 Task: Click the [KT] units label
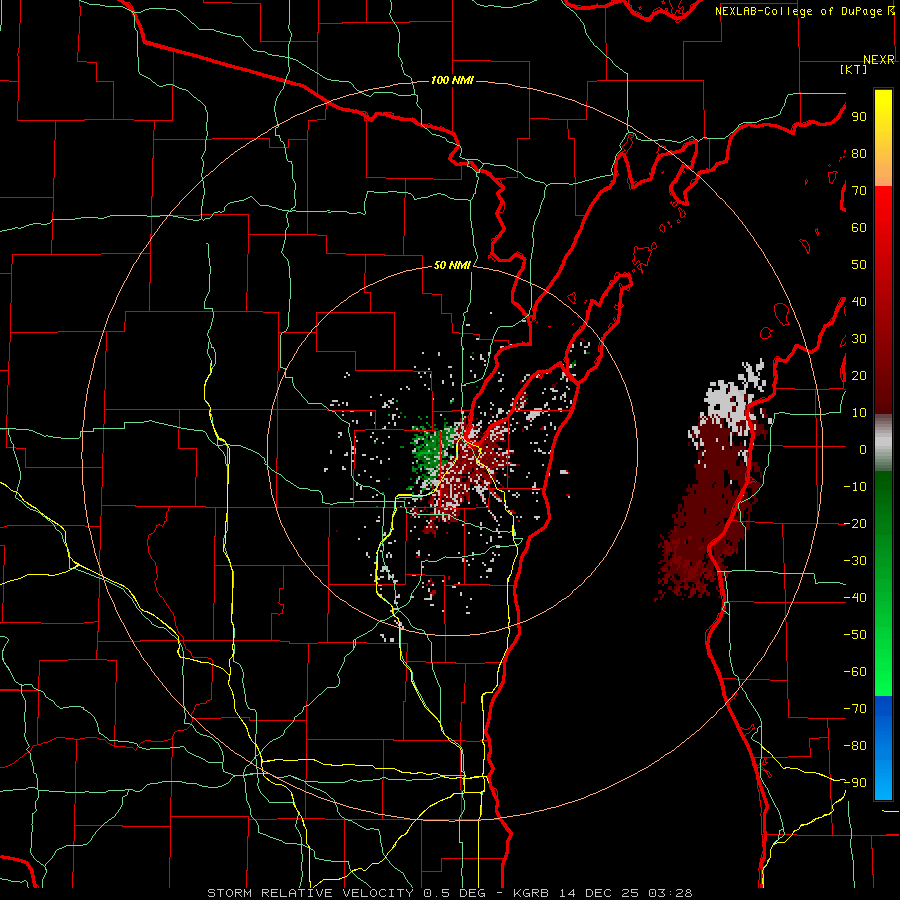coord(854,69)
